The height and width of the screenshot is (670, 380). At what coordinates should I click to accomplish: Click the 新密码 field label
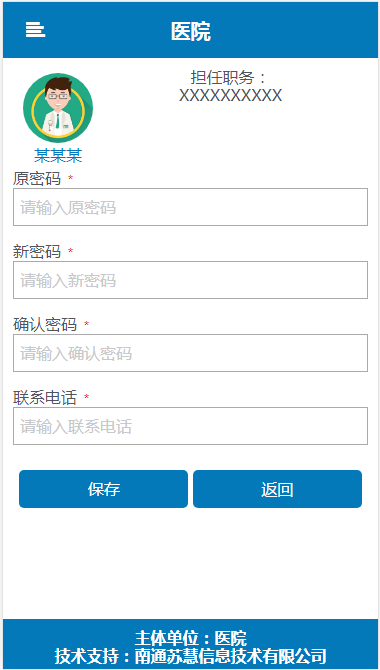pos(37,251)
